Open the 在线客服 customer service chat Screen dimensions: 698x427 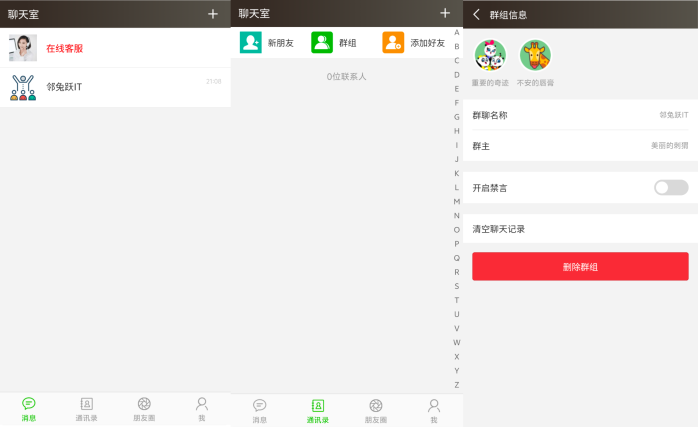115,48
